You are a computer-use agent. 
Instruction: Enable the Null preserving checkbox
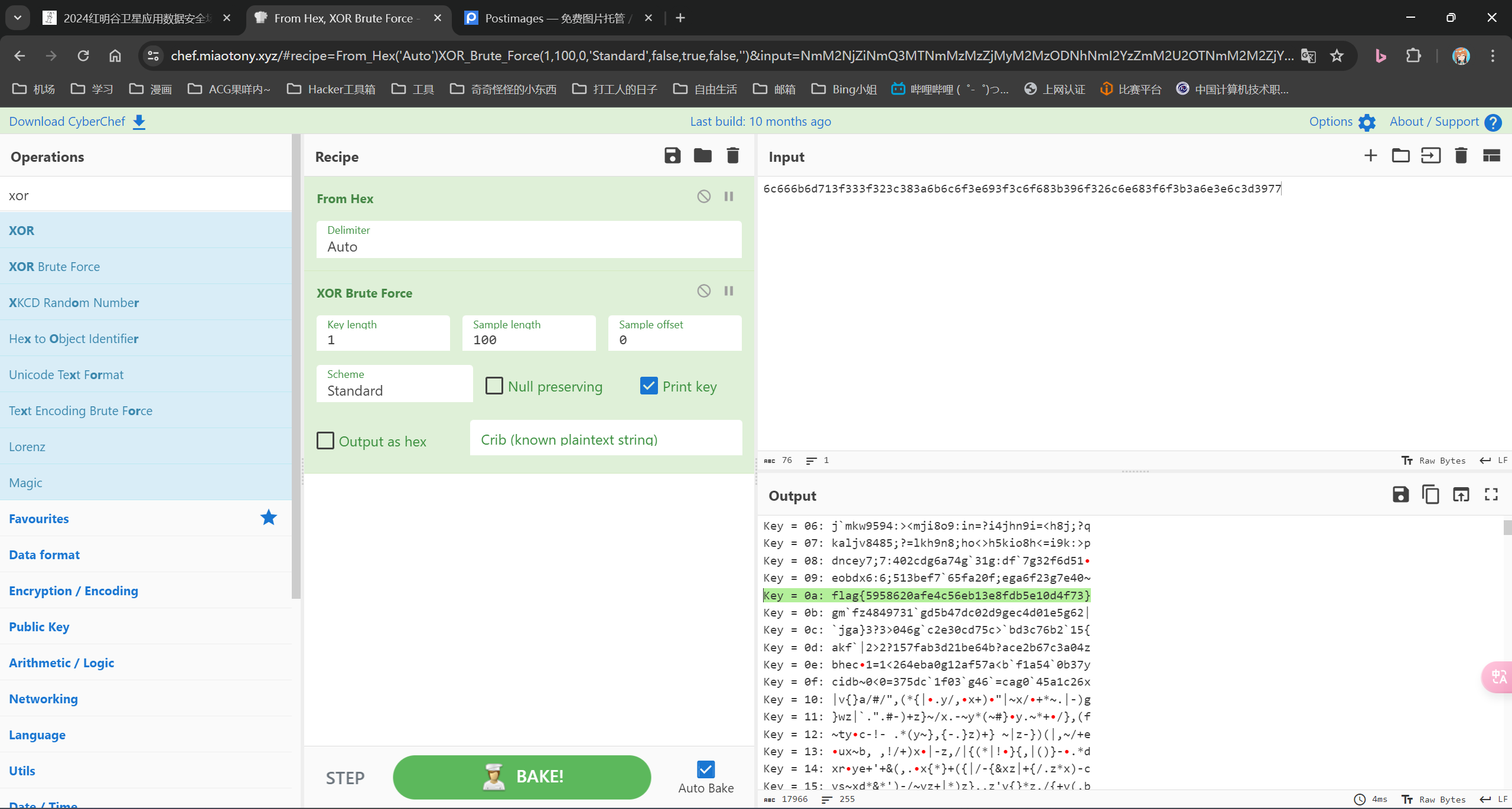494,386
